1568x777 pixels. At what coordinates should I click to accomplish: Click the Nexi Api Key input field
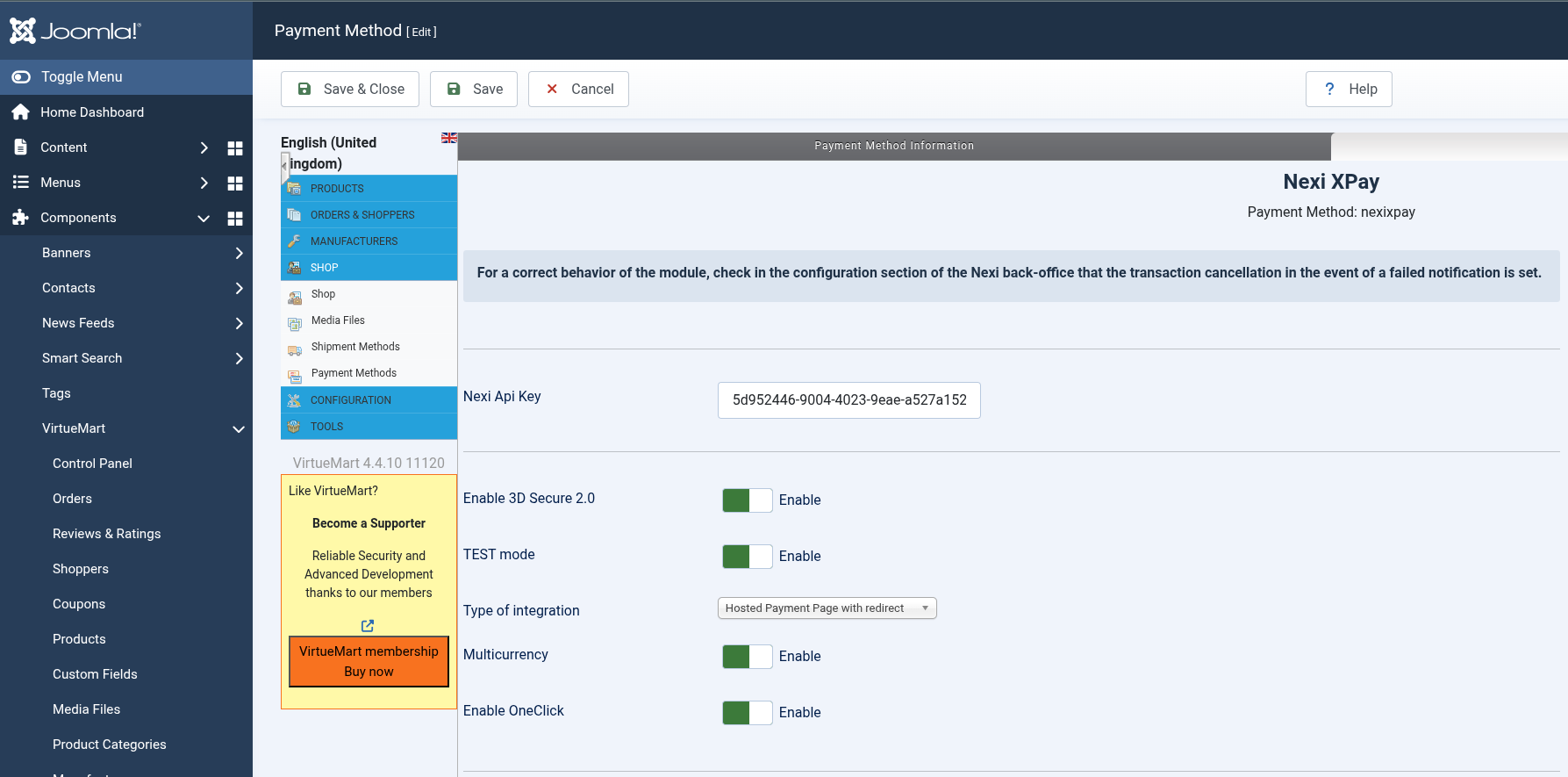(849, 400)
